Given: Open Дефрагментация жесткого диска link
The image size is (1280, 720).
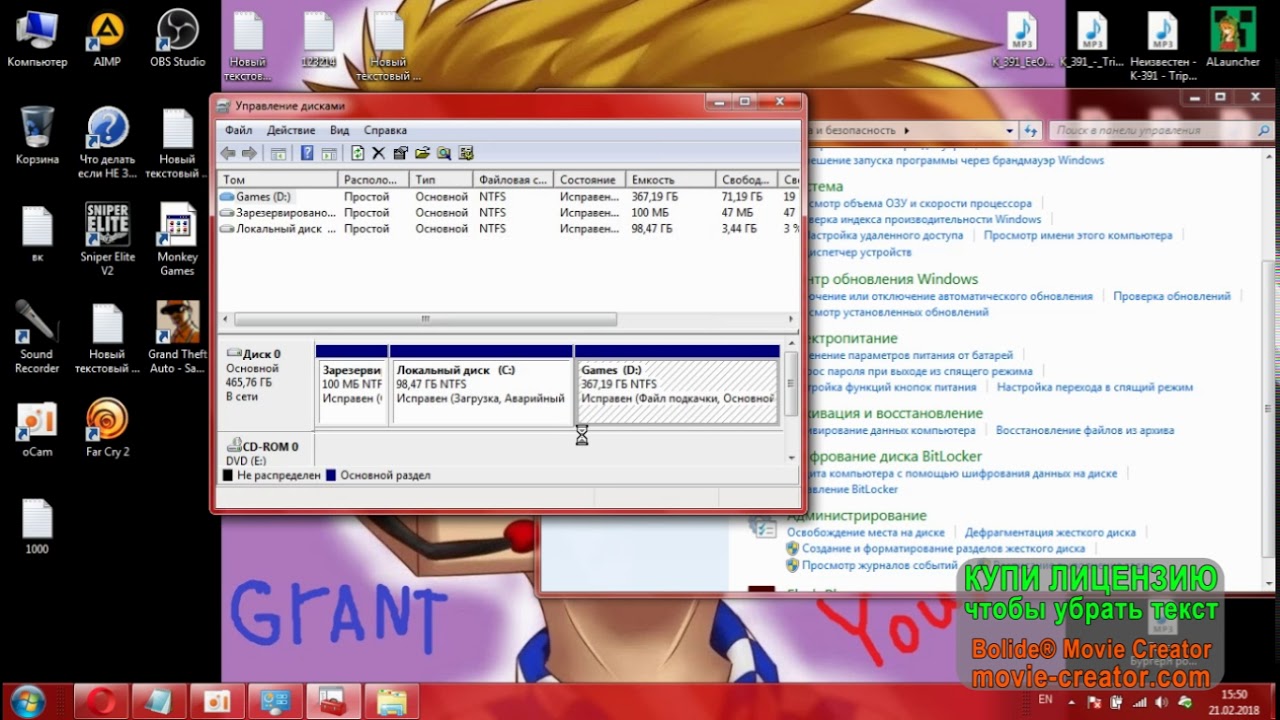Looking at the screenshot, I should click(x=1050, y=533).
